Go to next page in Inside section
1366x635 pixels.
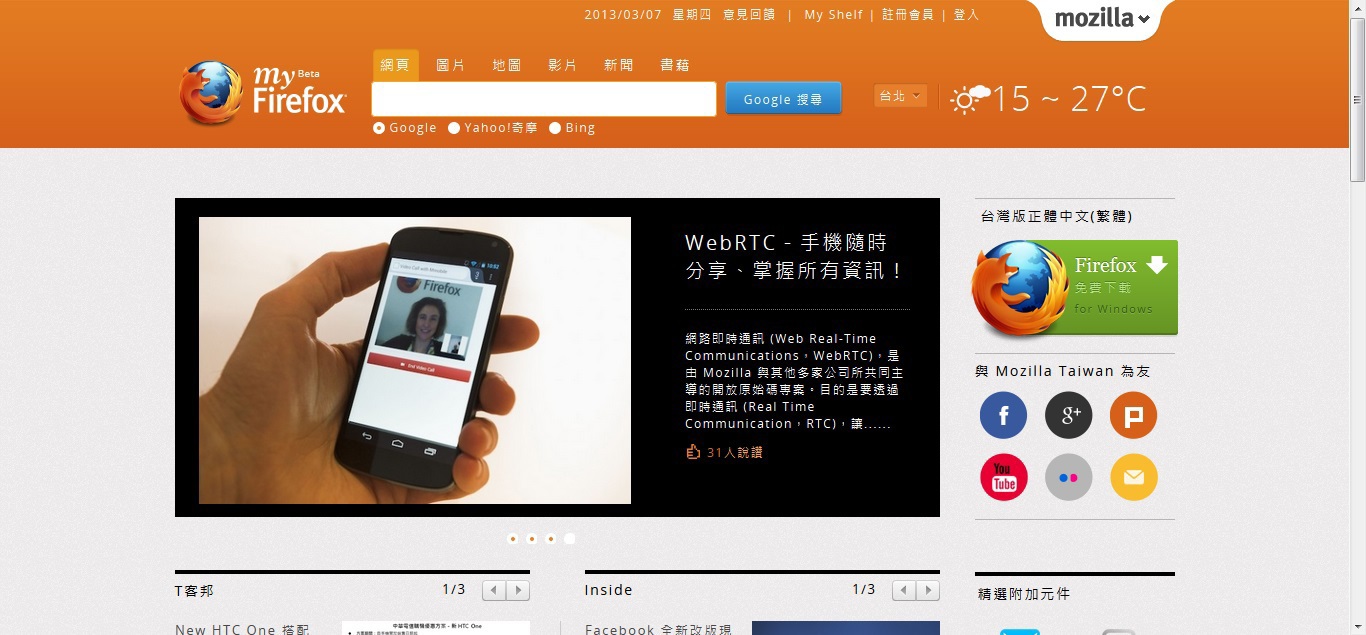[x=928, y=590]
